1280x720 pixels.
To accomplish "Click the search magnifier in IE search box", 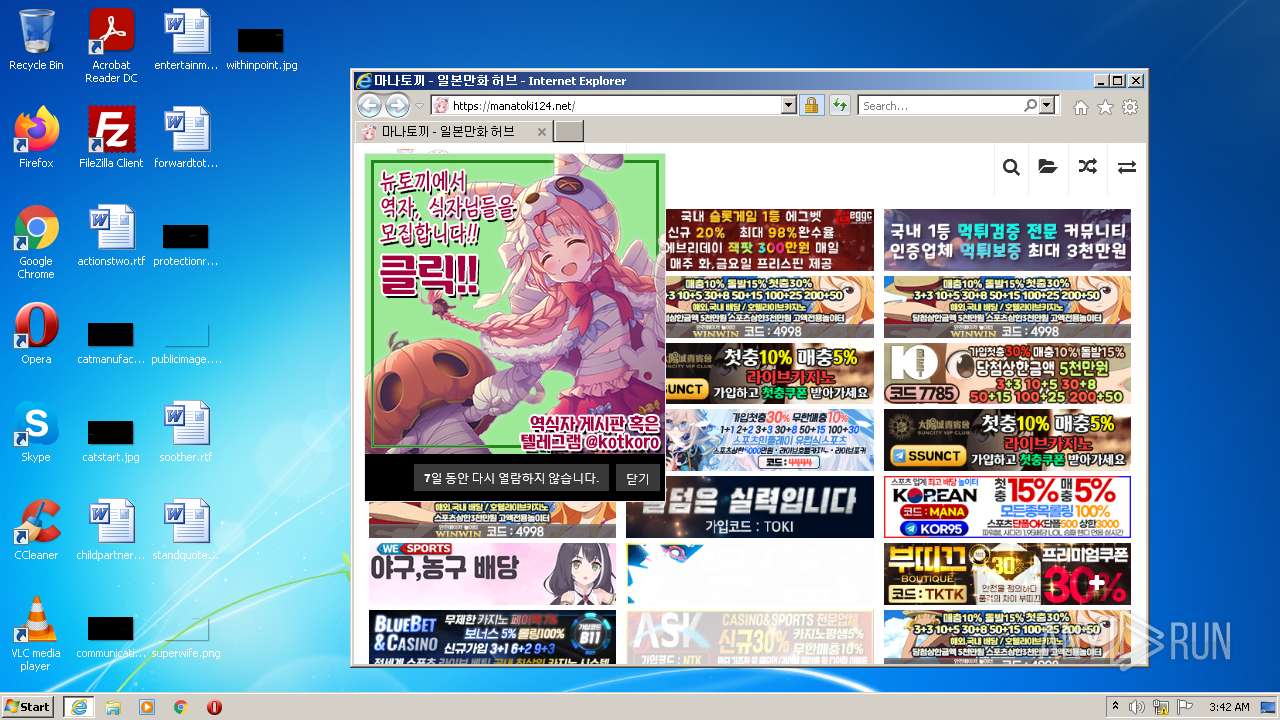I will [x=1030, y=105].
